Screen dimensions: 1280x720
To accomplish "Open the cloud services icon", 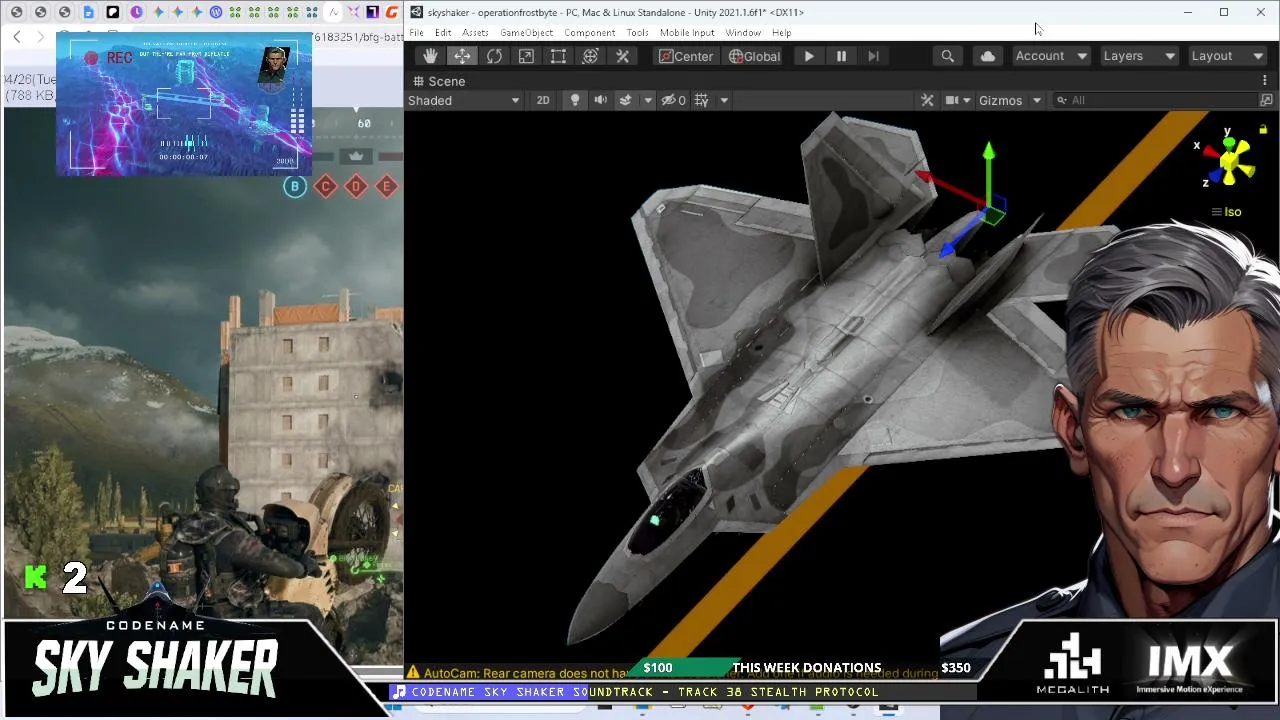I will [988, 56].
